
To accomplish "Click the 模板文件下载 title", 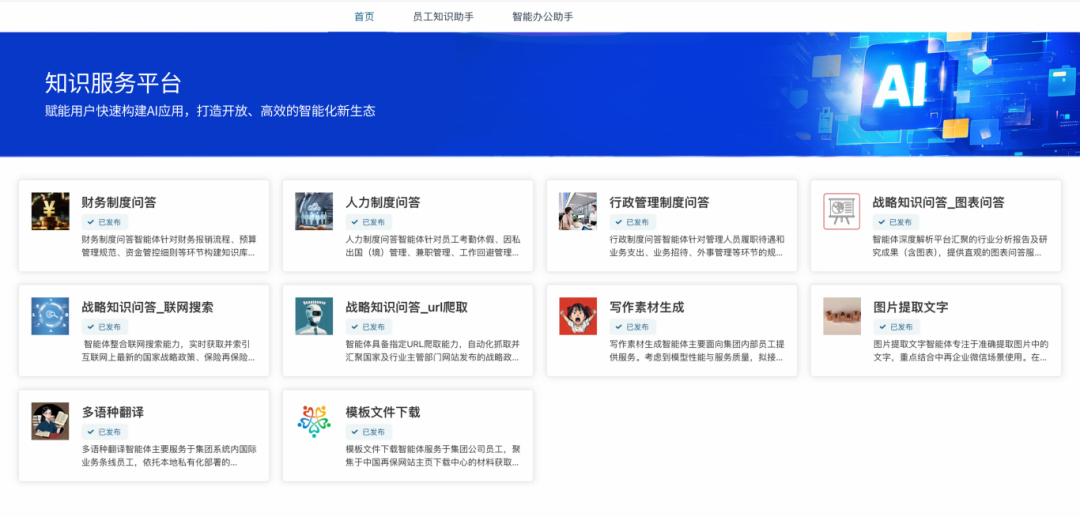I will click(383, 412).
